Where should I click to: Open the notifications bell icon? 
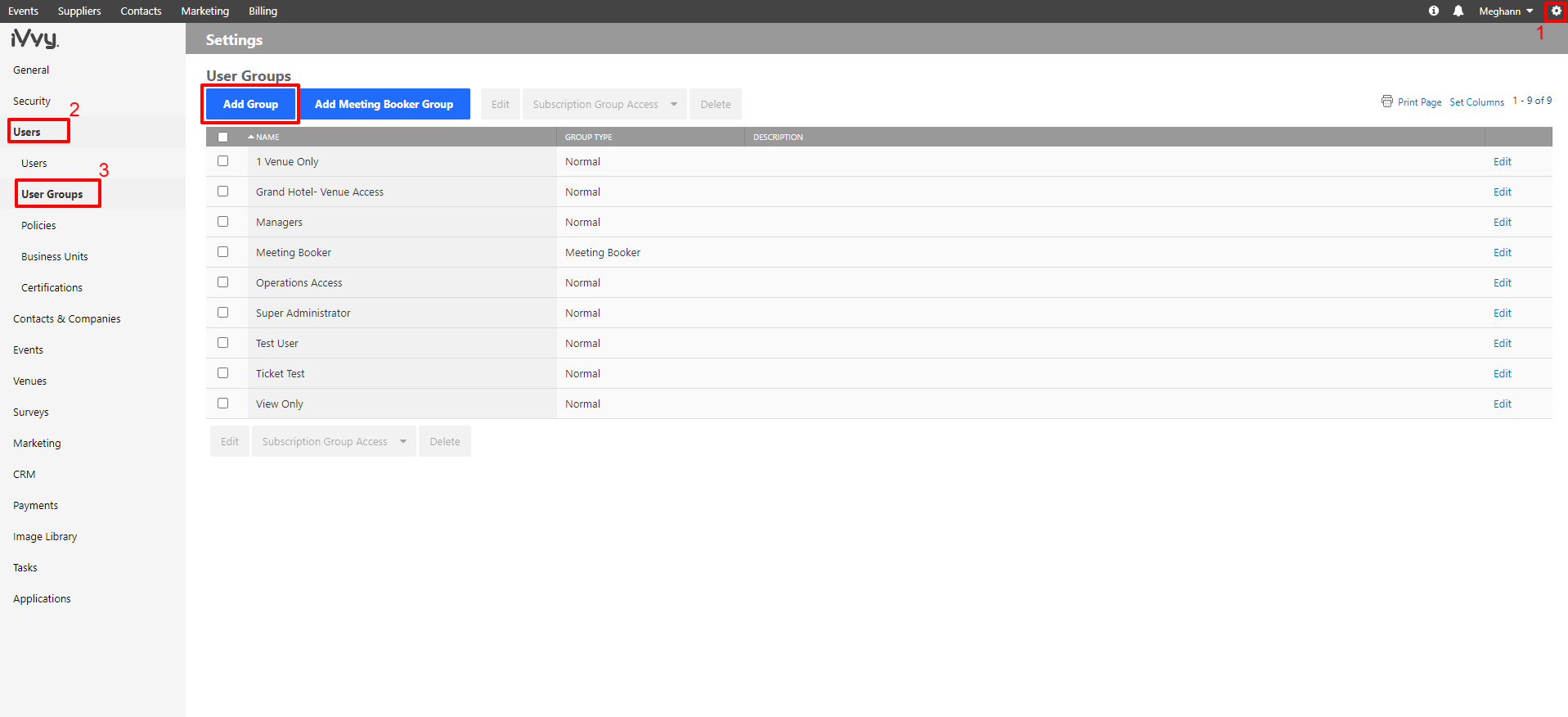[1458, 11]
